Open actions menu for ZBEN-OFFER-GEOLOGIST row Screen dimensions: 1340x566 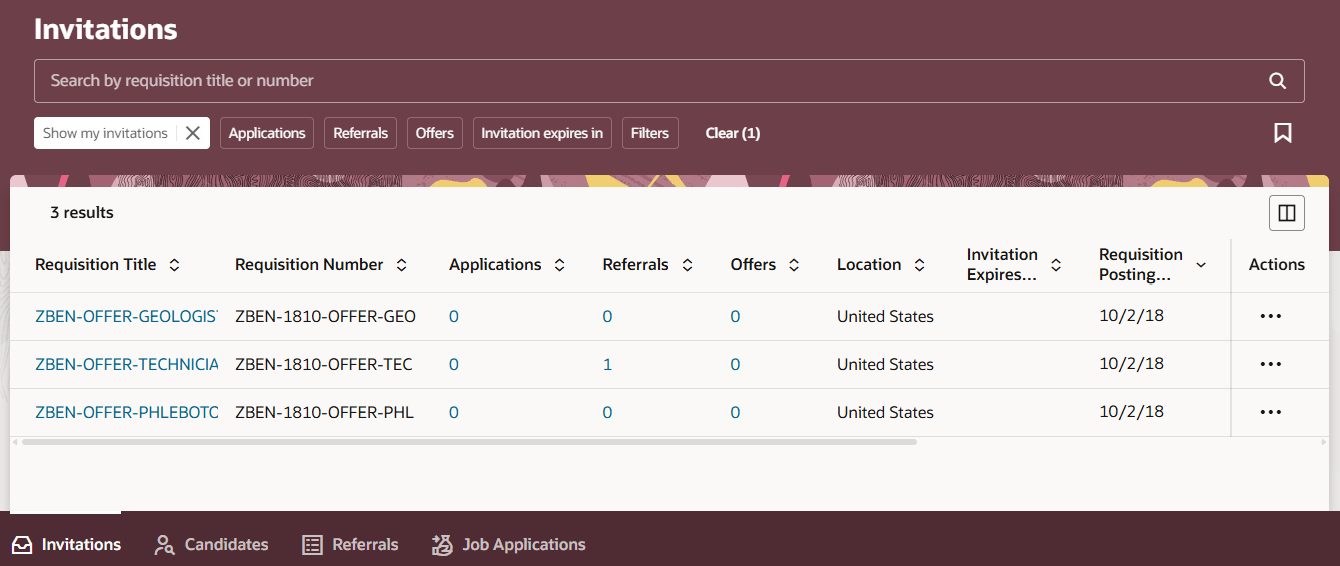pos(1270,316)
